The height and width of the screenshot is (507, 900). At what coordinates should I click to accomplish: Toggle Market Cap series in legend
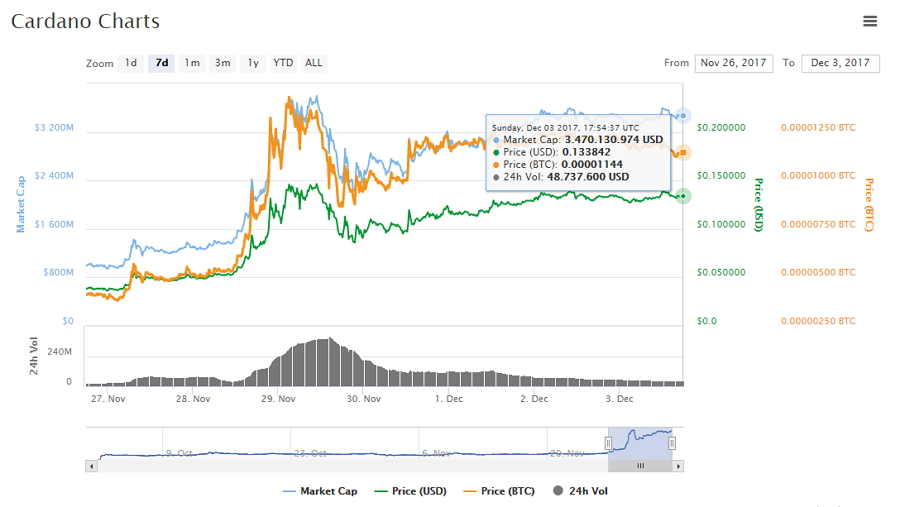coord(320,491)
